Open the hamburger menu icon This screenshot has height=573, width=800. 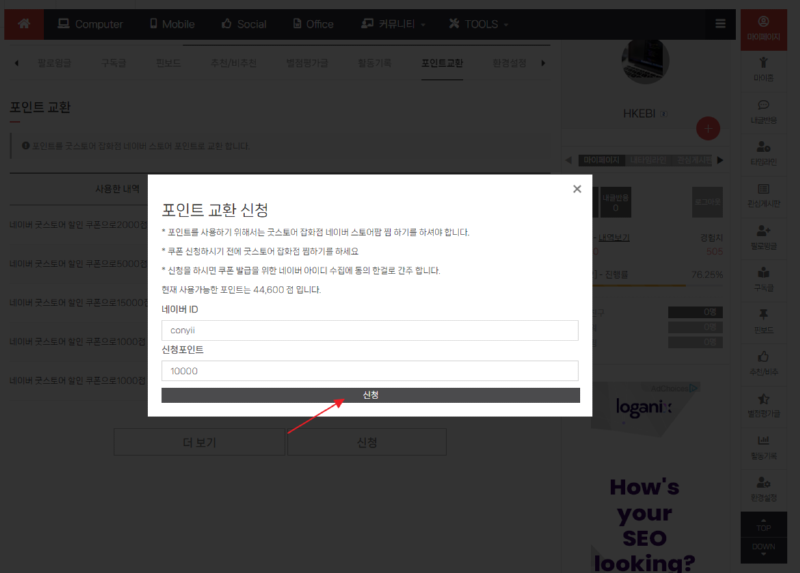pos(719,23)
